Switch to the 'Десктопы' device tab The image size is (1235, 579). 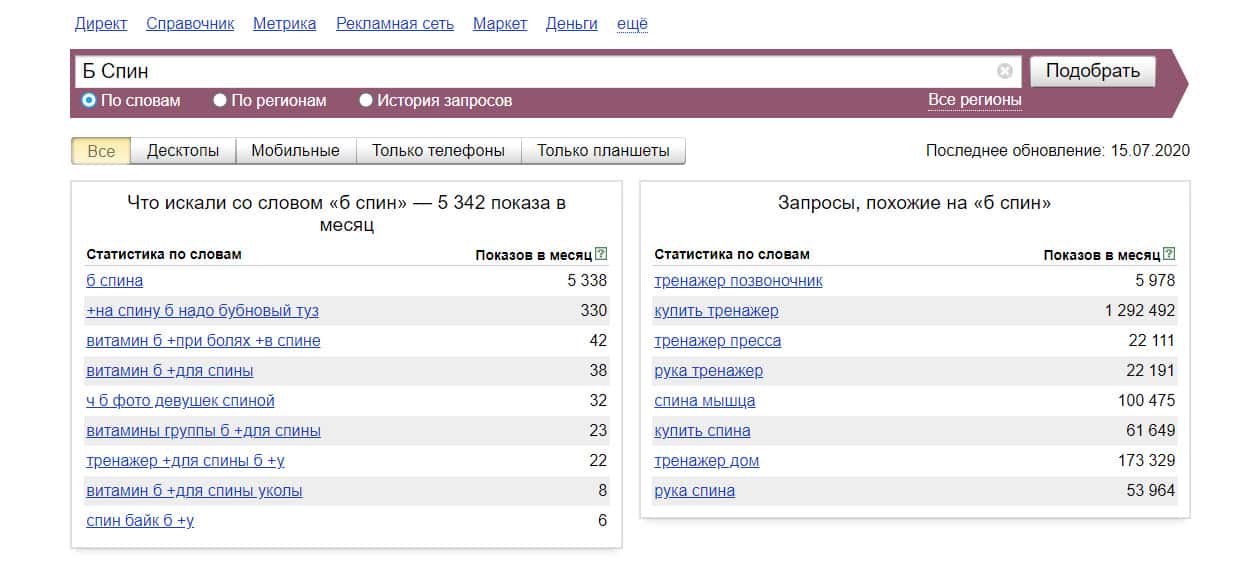point(183,151)
